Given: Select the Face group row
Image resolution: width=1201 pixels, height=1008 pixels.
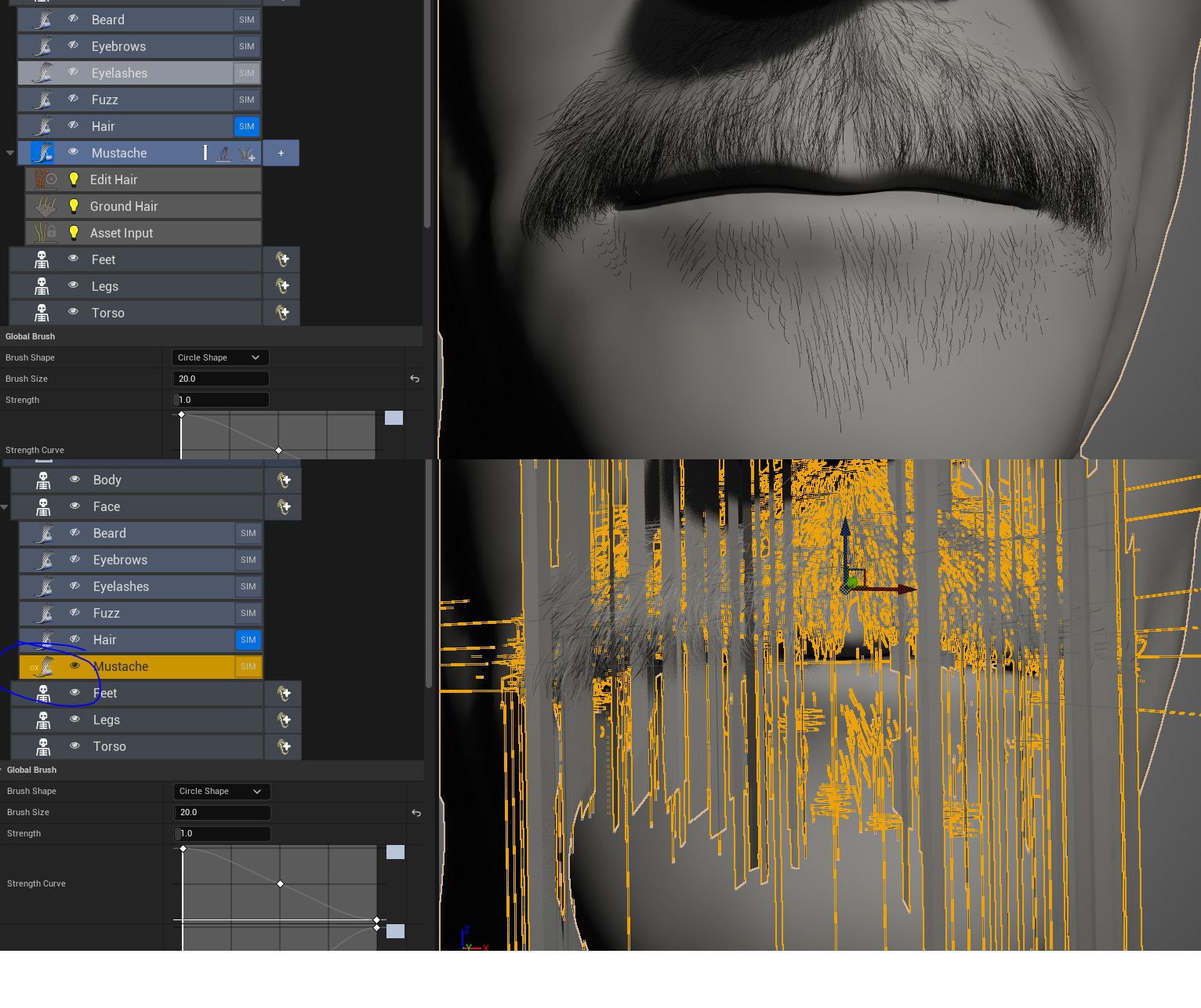Looking at the screenshot, I should coord(172,507).
